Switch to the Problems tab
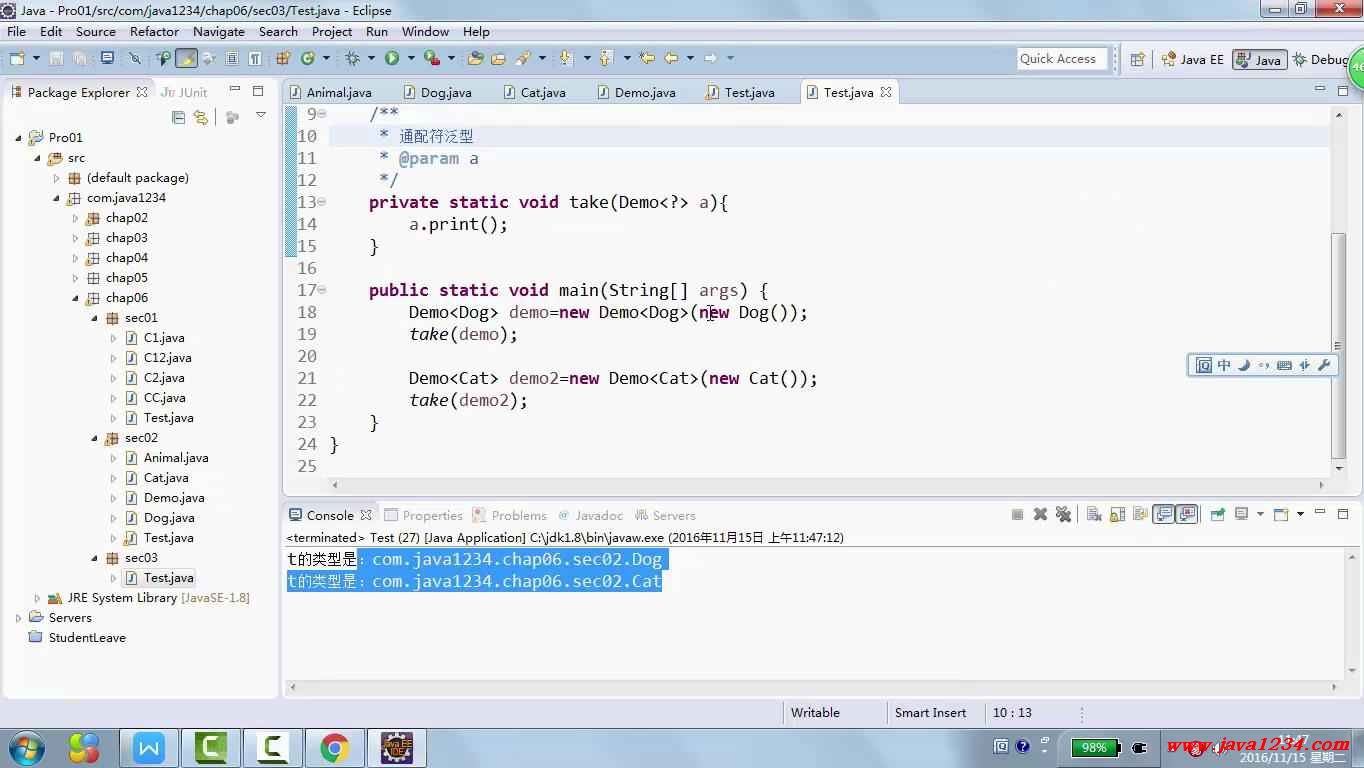The height and width of the screenshot is (768, 1364). click(x=509, y=515)
